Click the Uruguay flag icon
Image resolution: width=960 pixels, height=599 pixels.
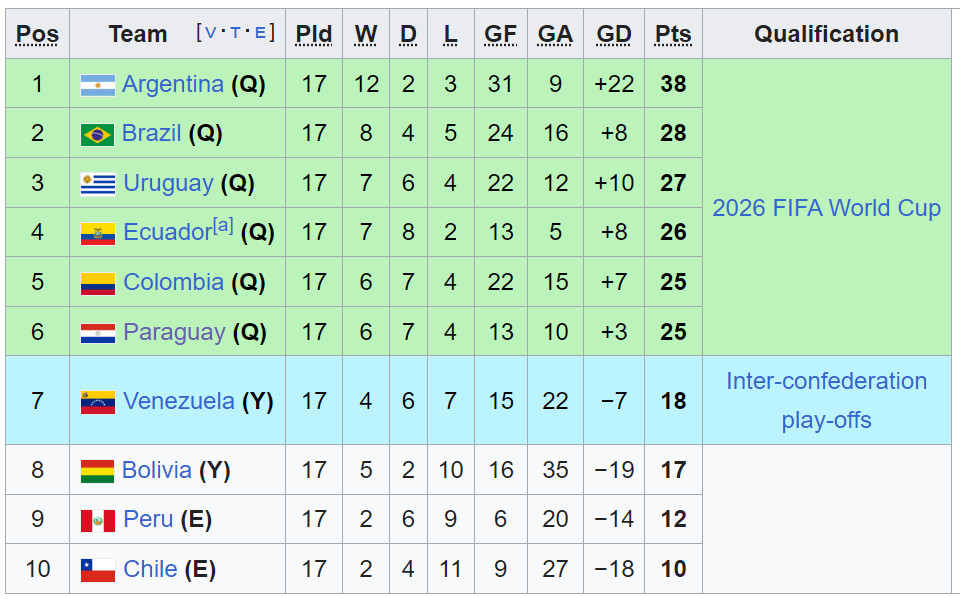click(98, 184)
